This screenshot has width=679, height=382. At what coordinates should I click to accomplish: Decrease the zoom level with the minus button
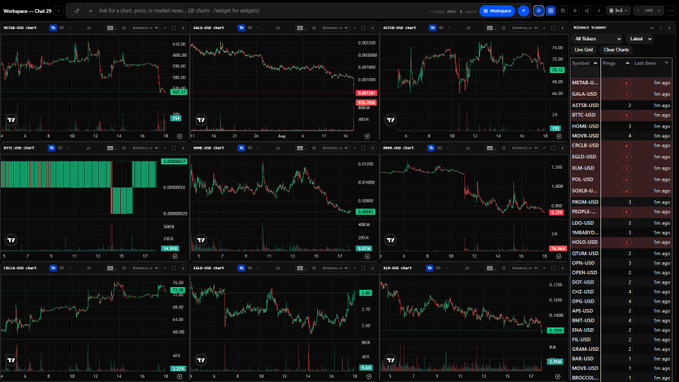(637, 11)
